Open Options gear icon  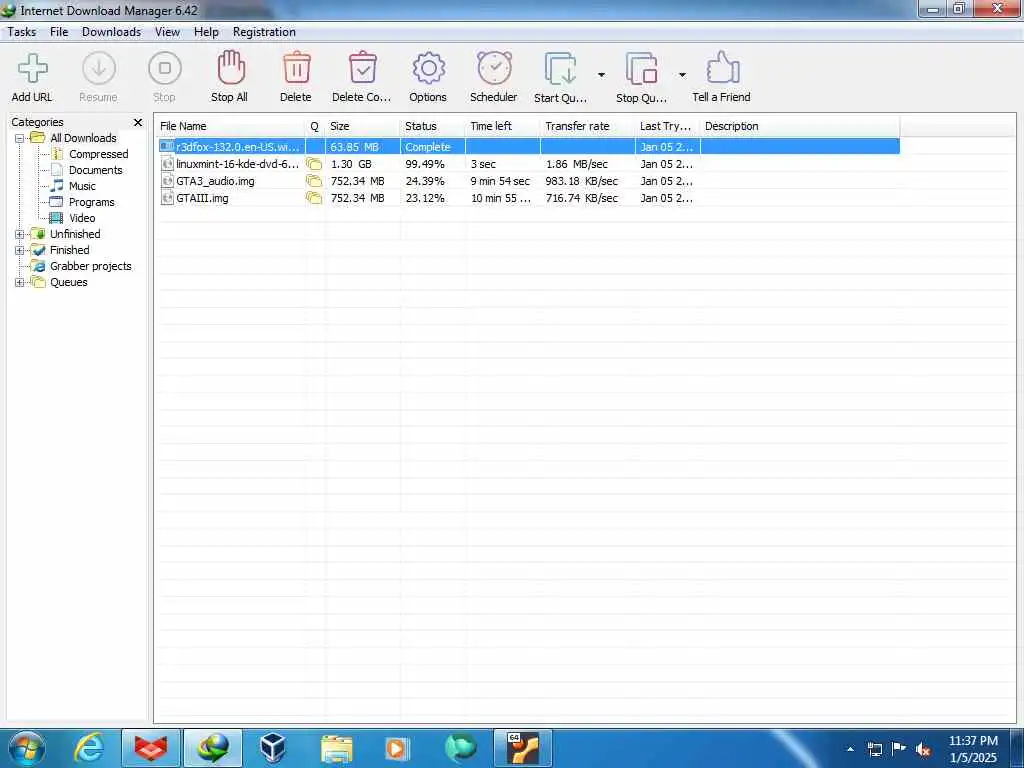click(428, 68)
